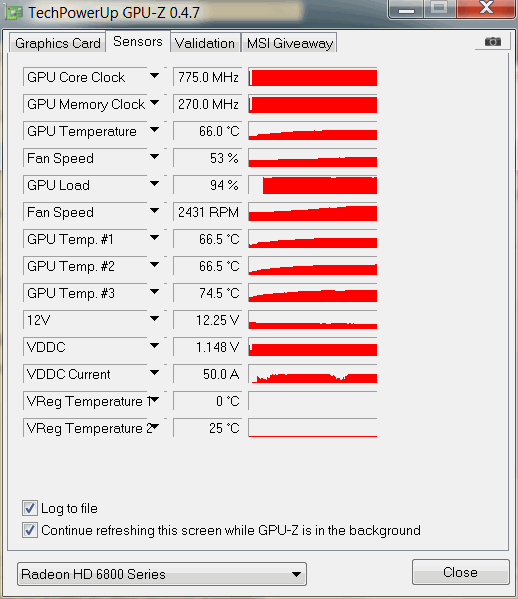
Task: Click the 775.0 MHz value field
Action: pos(207,77)
